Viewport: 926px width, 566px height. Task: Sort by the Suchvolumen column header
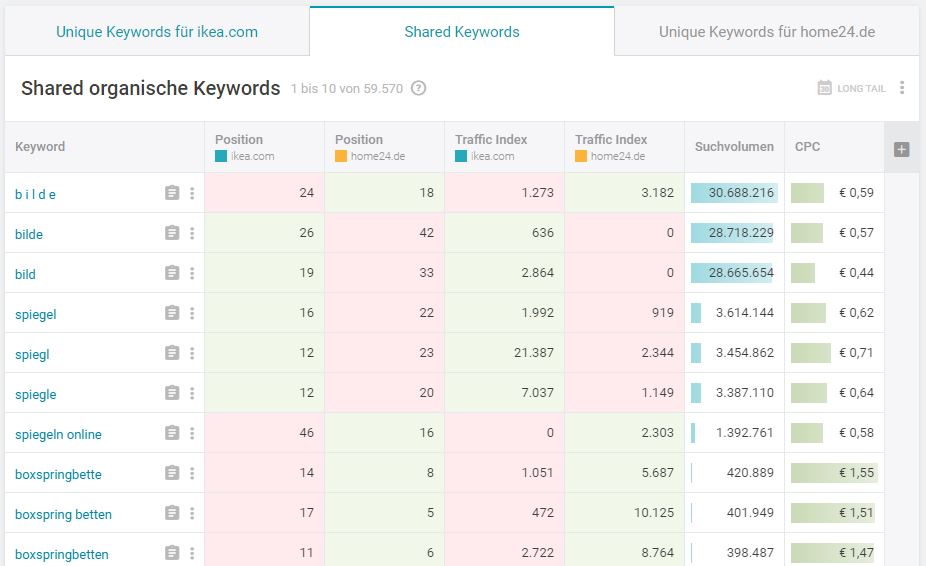point(734,147)
